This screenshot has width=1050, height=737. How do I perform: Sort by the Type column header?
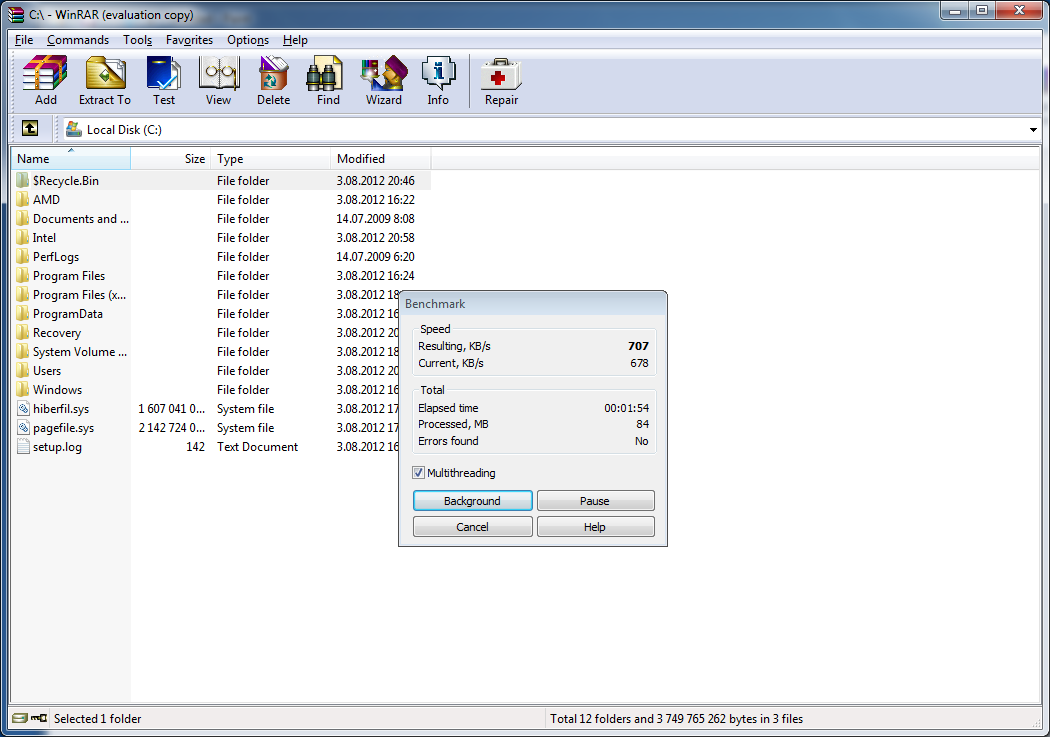[271, 159]
